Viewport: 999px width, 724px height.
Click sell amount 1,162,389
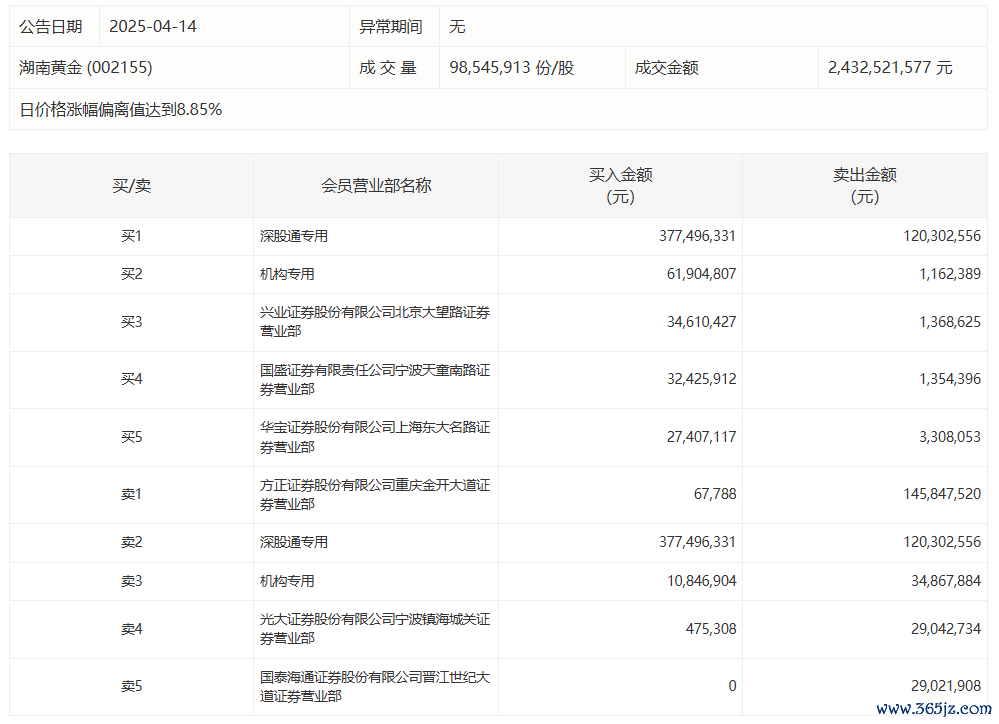point(950,275)
